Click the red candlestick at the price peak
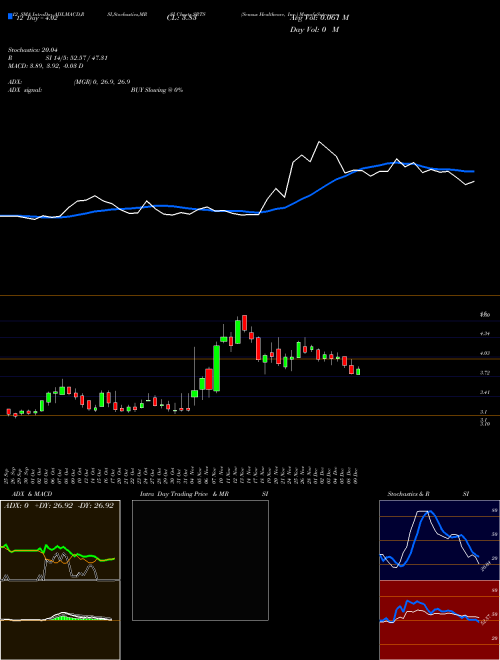The height and width of the screenshot is (660, 500). (x=244, y=322)
